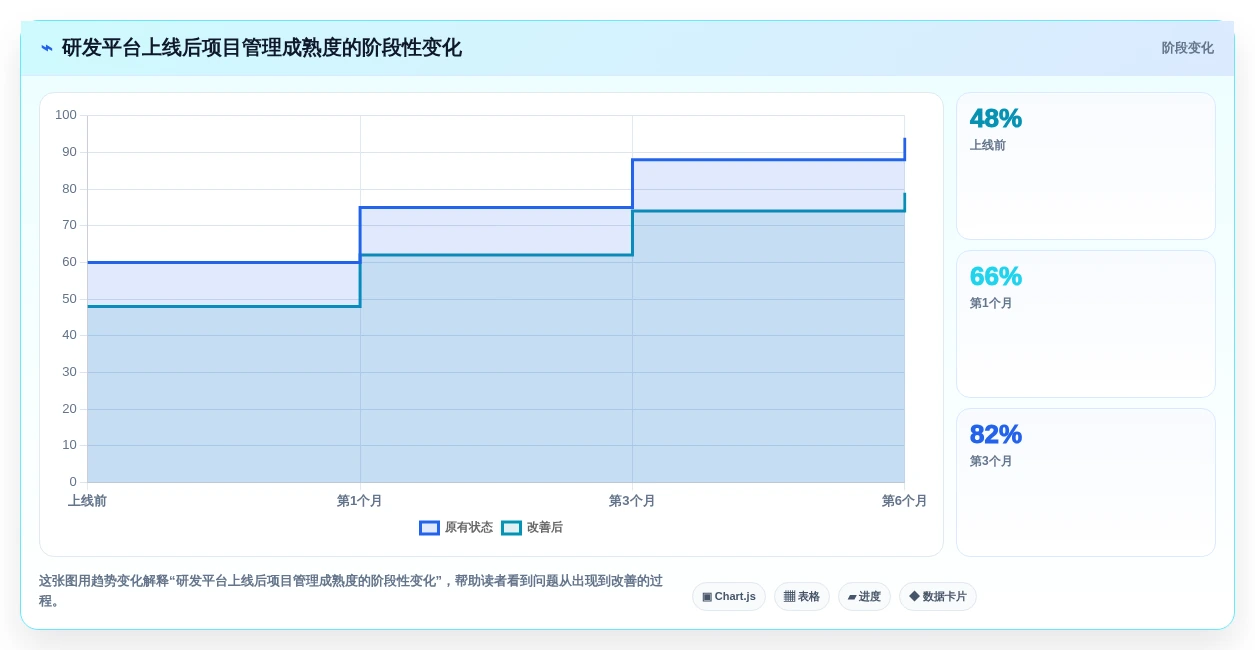Click the 原有状态 legend label

tap(469, 528)
